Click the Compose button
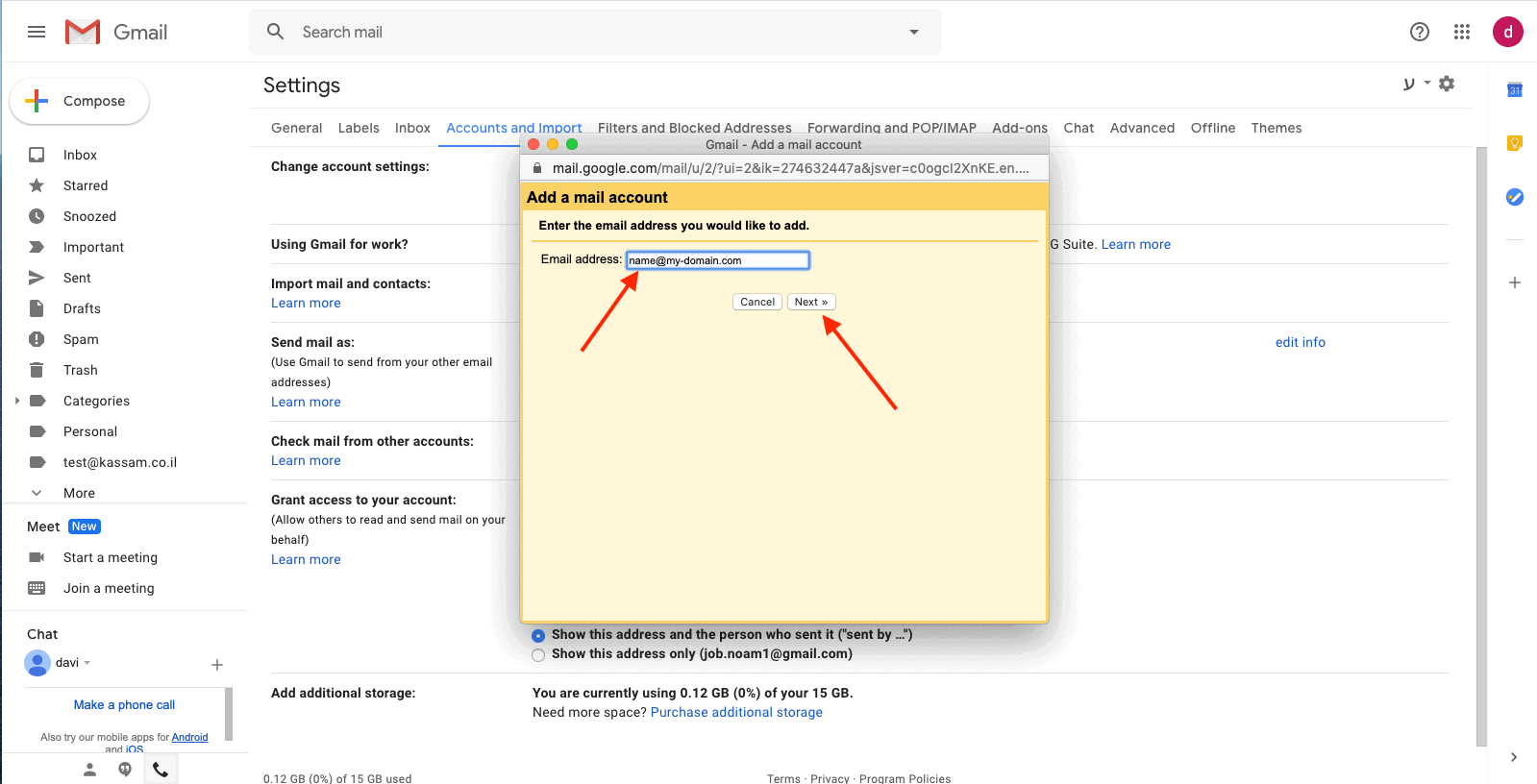This screenshot has height=784, width=1537. (x=79, y=101)
